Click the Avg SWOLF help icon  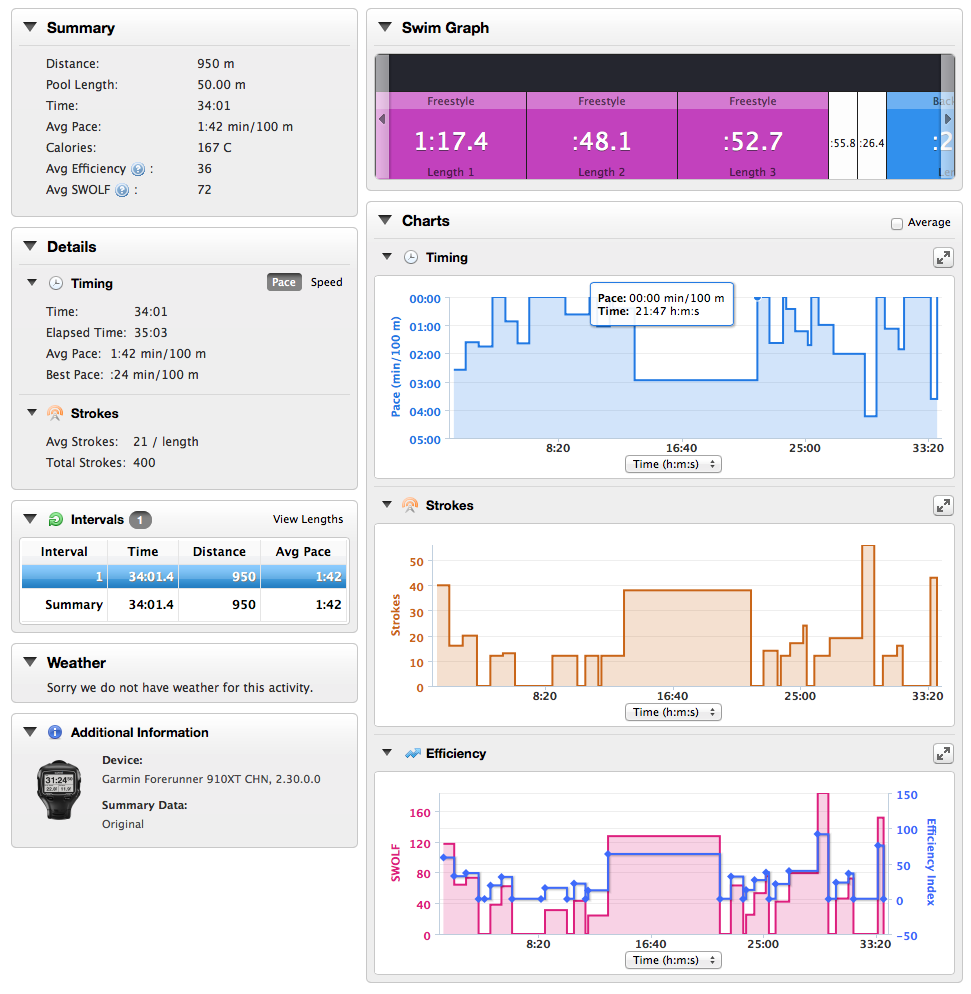122,190
